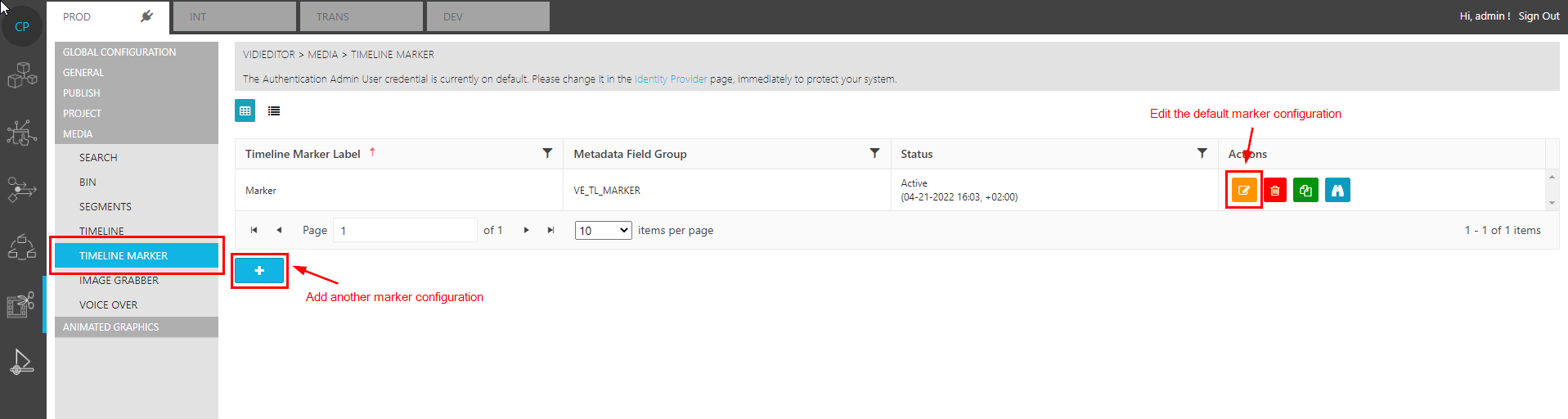Screen dimensions: 1568x419
Task: Click the page number input field
Action: pos(406,231)
